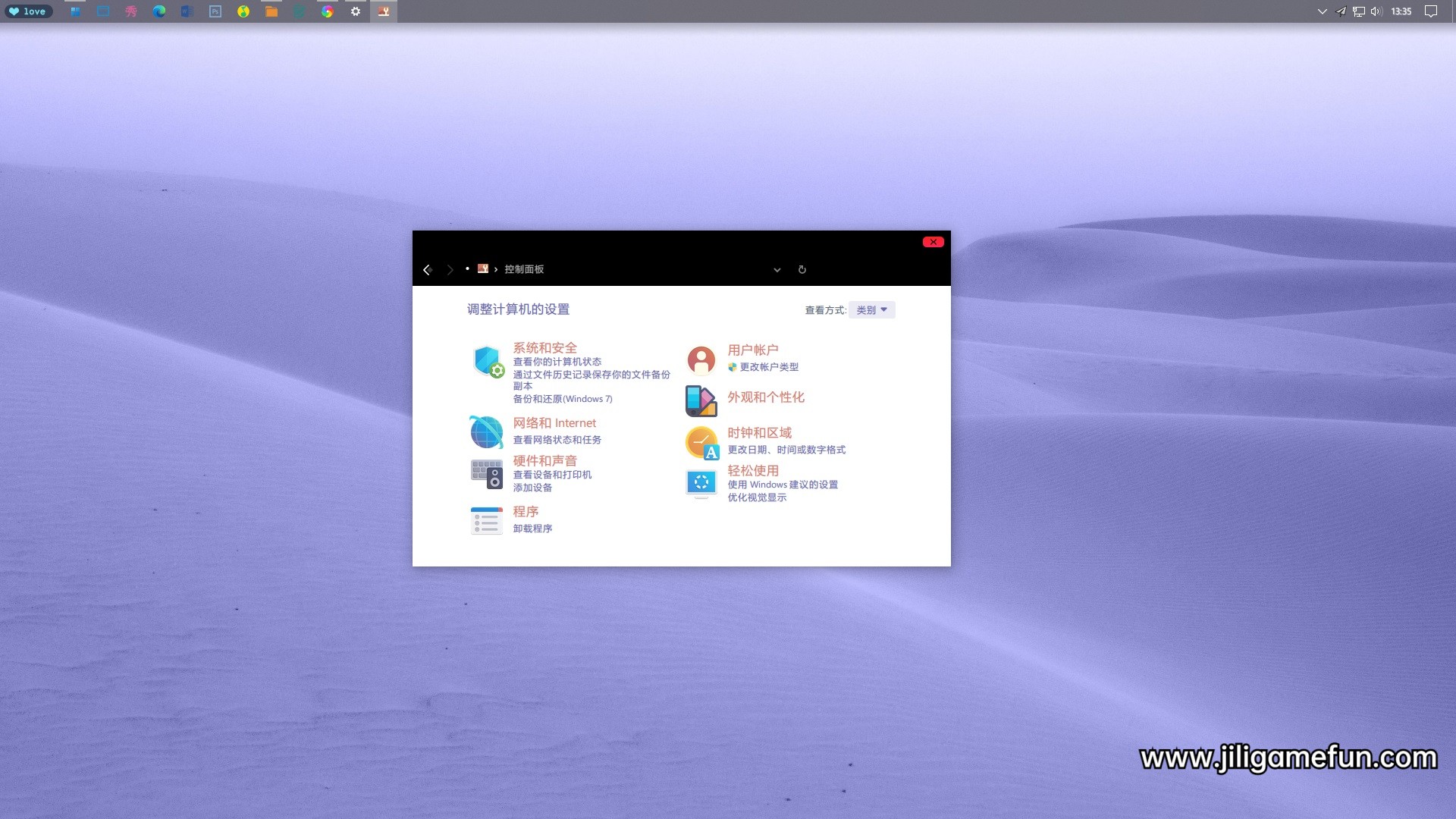
Task: Open 使用 Windows 建议的设置 link
Action: tap(783, 485)
